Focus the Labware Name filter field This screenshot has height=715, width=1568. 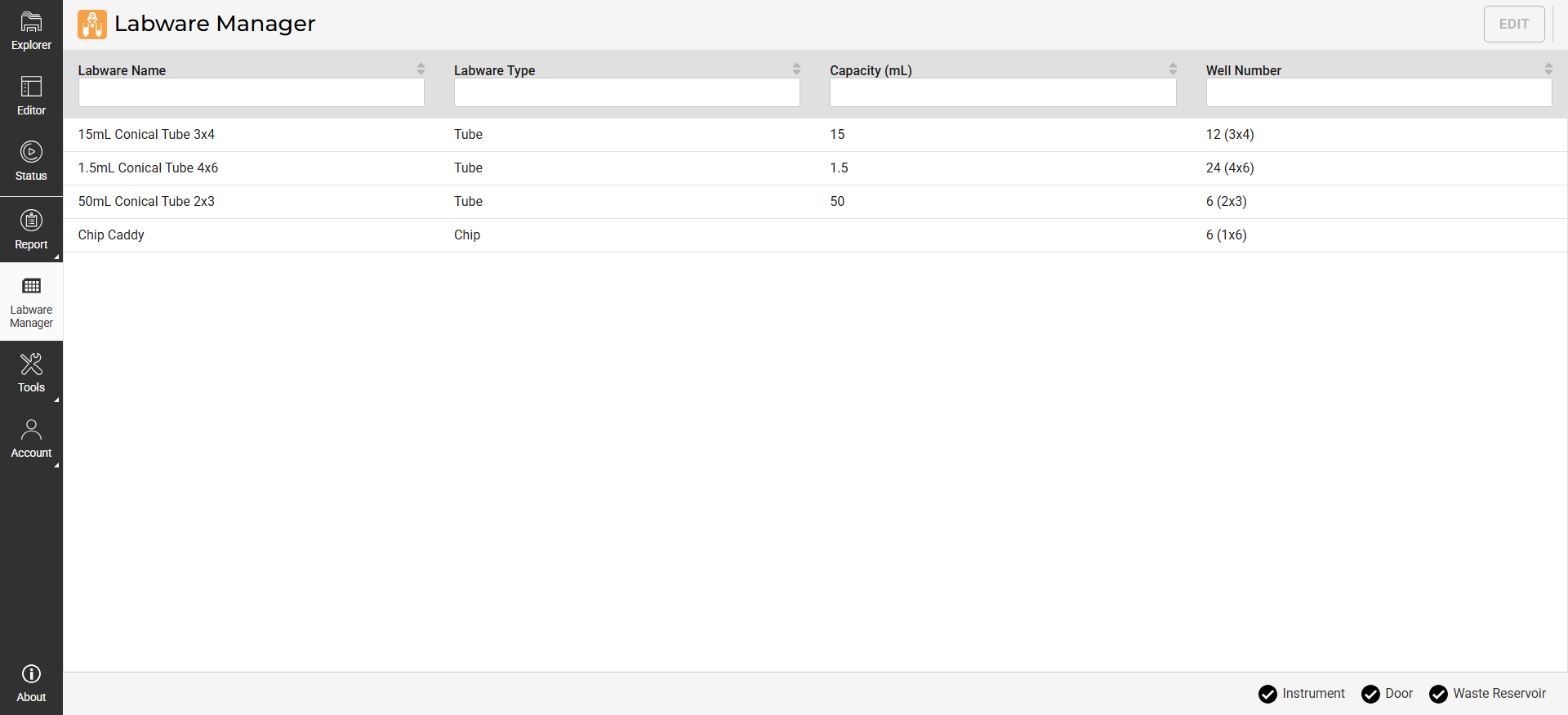251,92
